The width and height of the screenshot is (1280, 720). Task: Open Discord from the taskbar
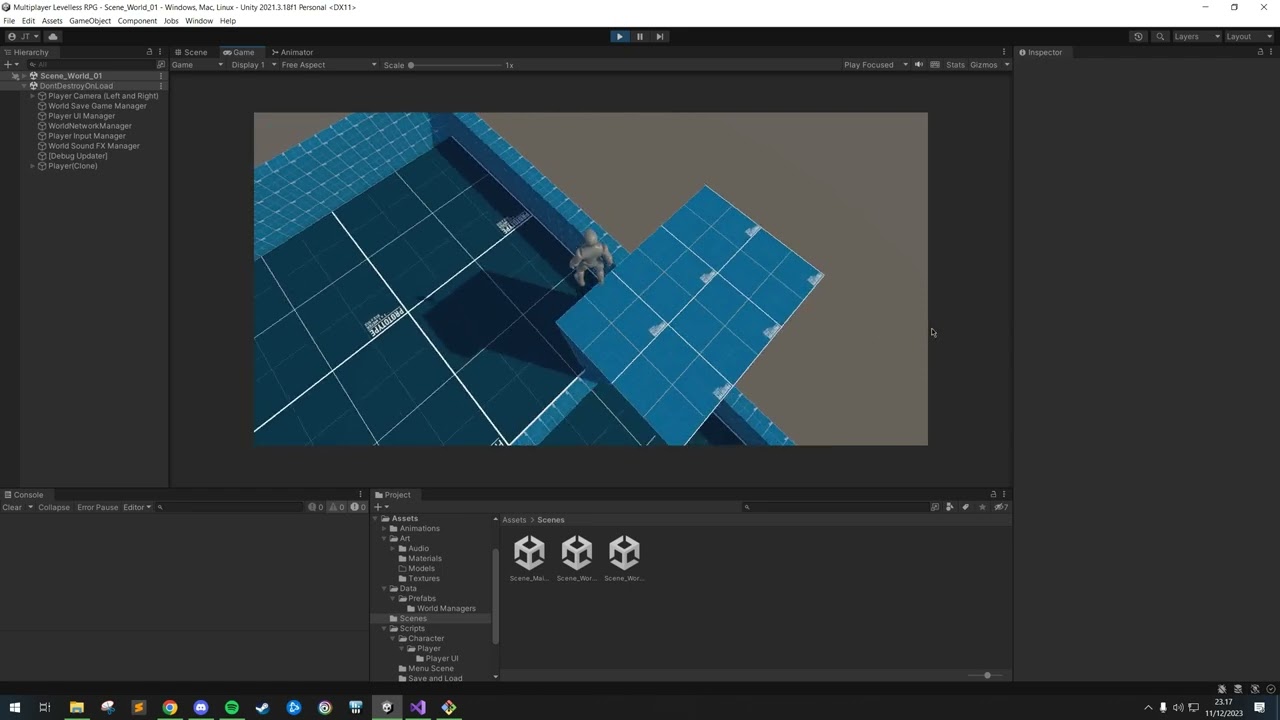201,707
